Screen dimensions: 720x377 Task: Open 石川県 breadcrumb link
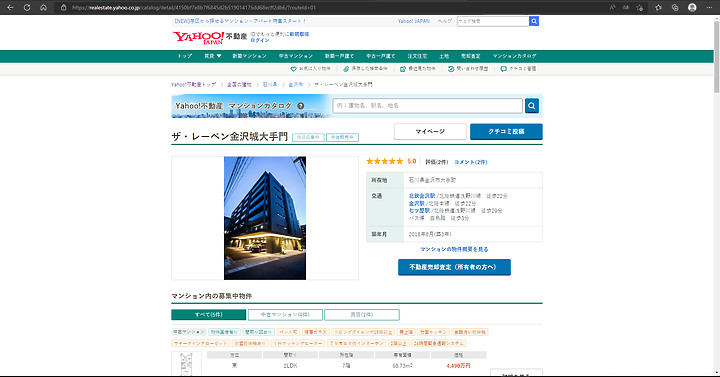270,85
